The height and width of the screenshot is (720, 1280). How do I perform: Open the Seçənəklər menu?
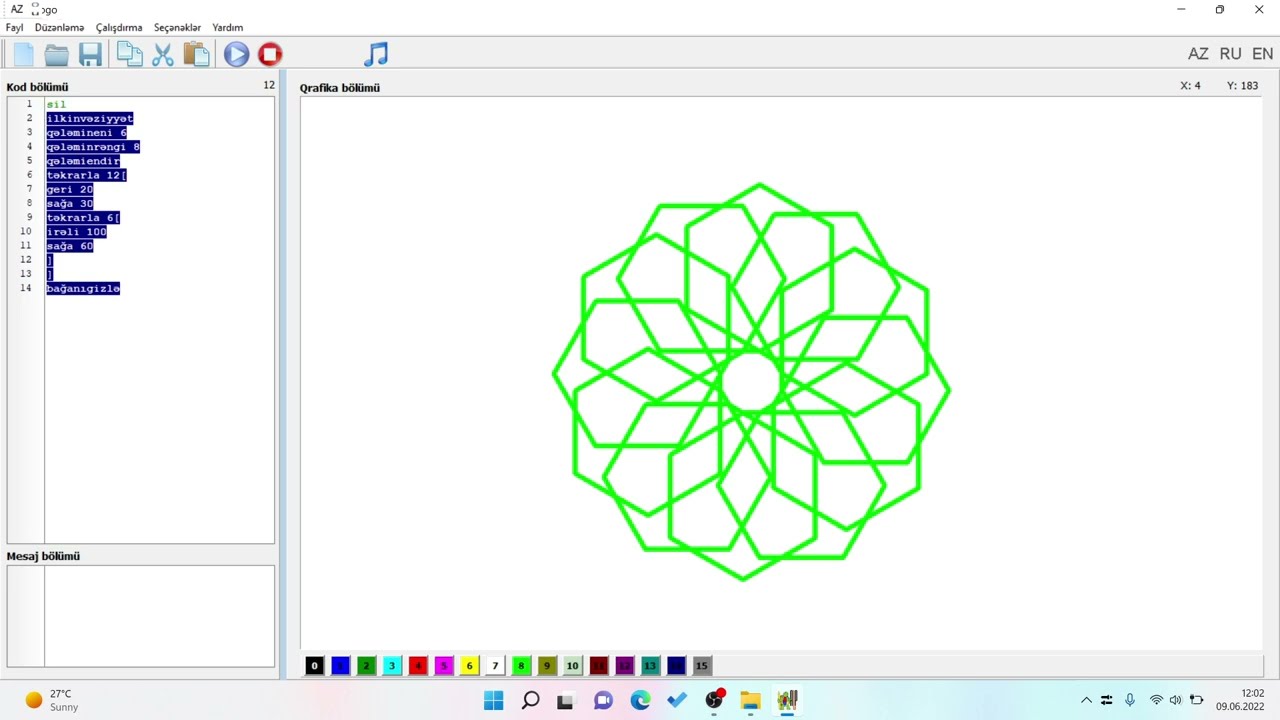(x=177, y=28)
